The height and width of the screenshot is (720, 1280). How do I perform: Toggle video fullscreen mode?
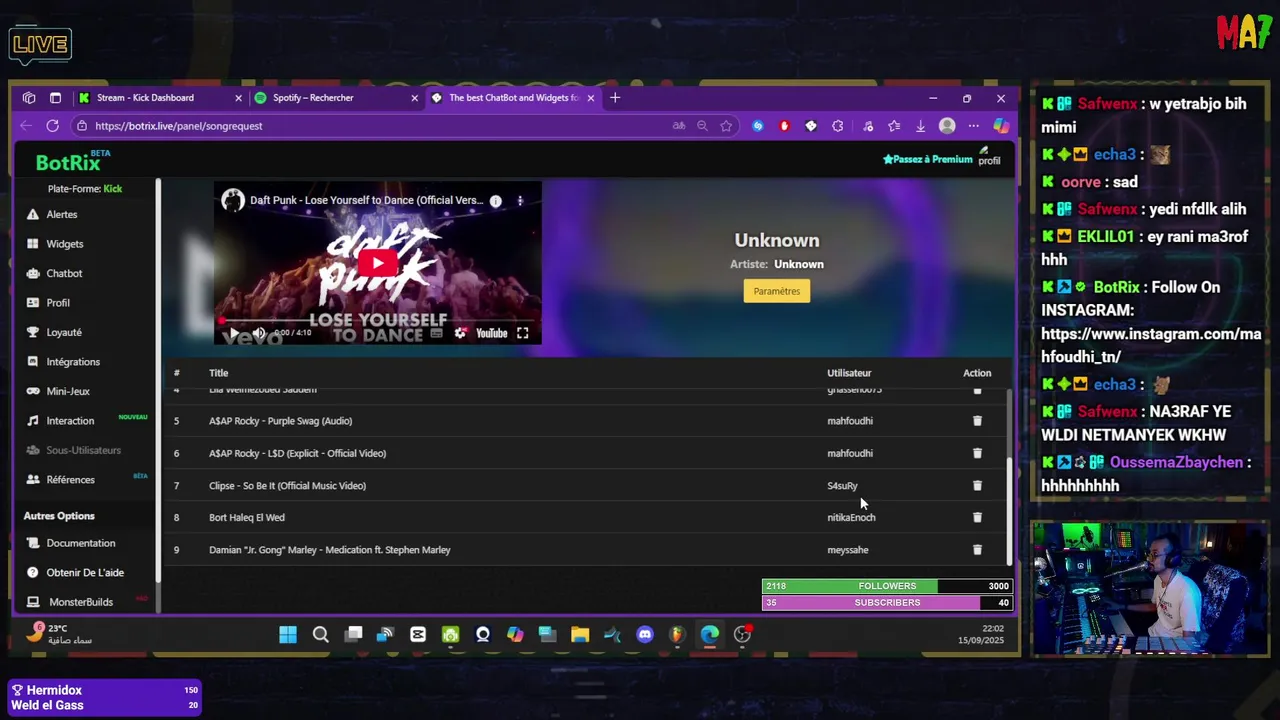[x=522, y=333]
